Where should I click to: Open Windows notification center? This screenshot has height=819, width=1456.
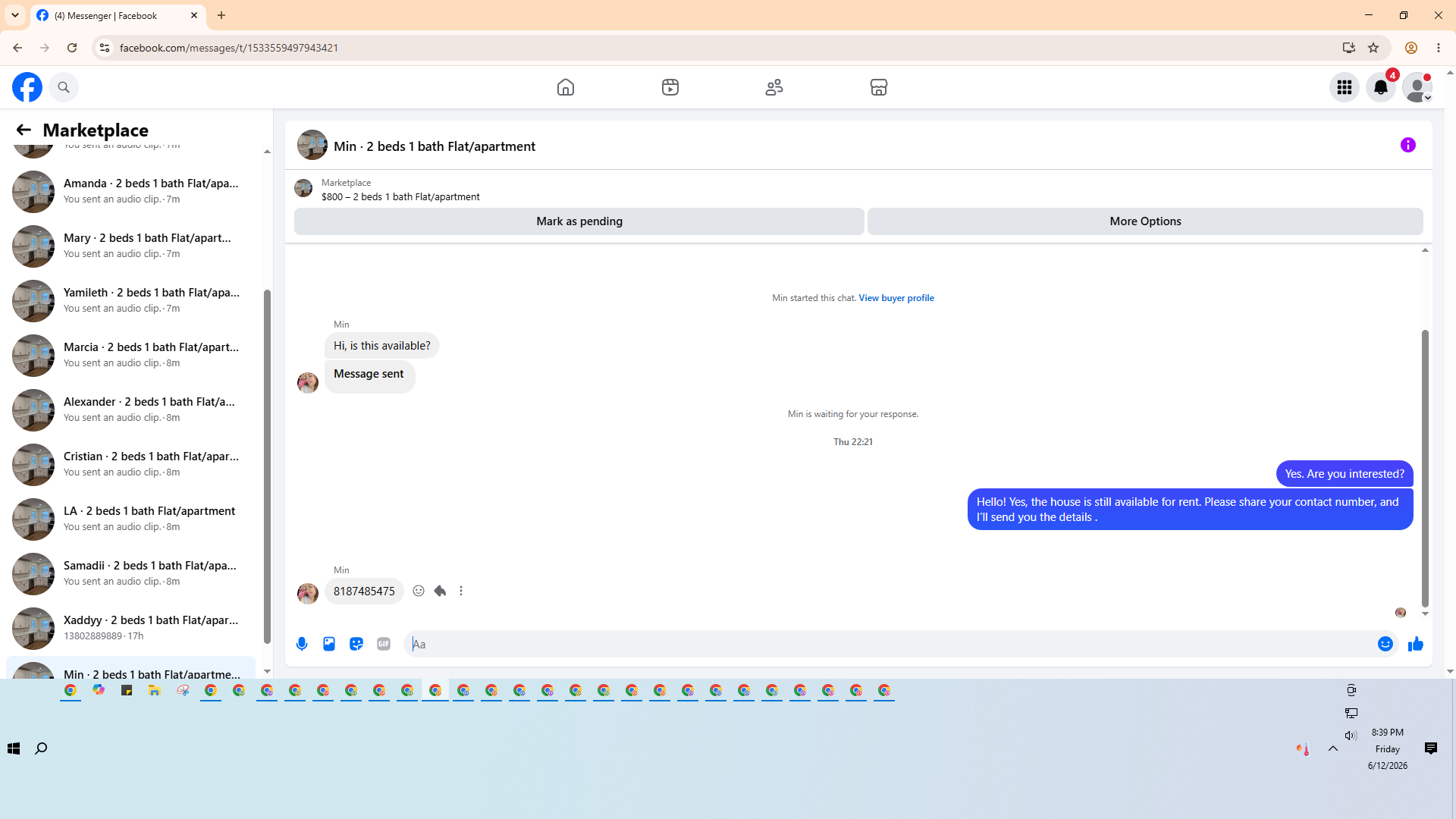pyautogui.click(x=1431, y=748)
